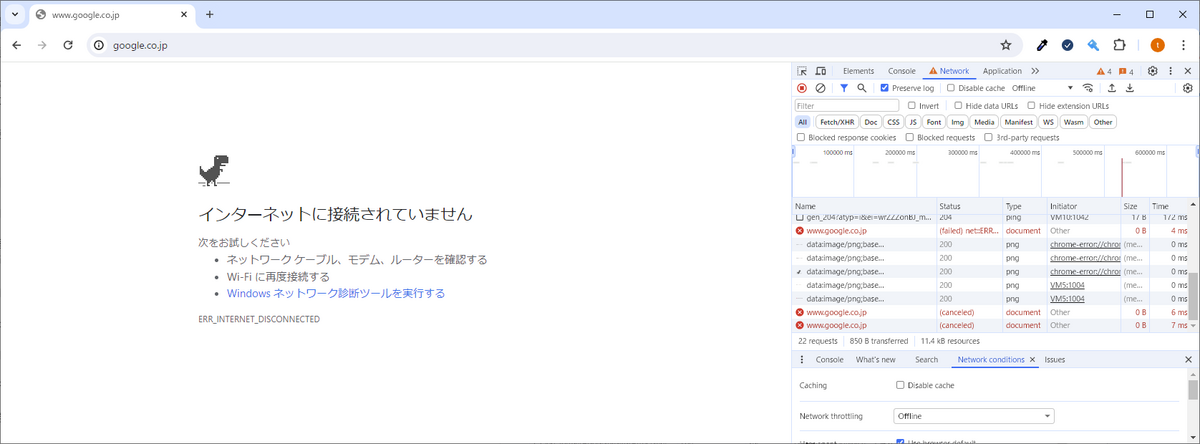
Task: Select the What's new drawer tab
Action: 876,359
